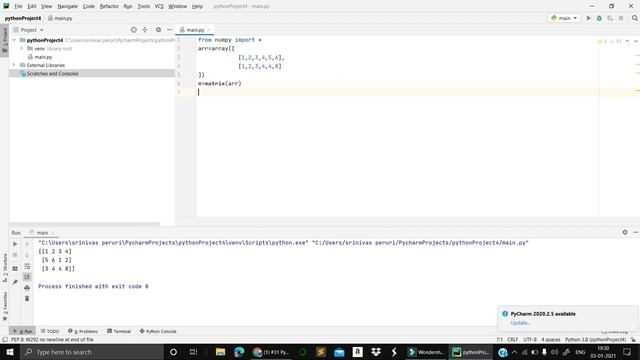Open the Run tool window tab
This screenshot has width=640, height=360.
(23, 331)
